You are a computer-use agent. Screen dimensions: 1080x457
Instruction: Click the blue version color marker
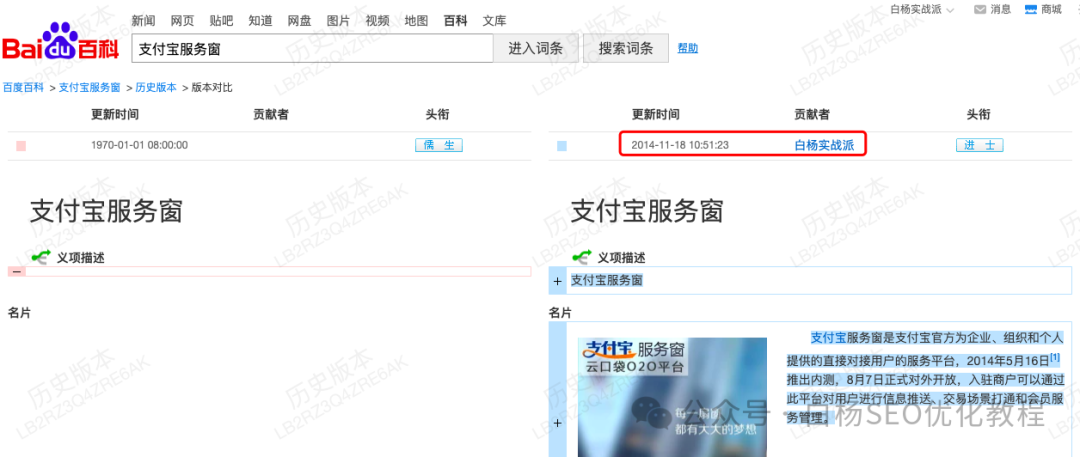pos(561,146)
